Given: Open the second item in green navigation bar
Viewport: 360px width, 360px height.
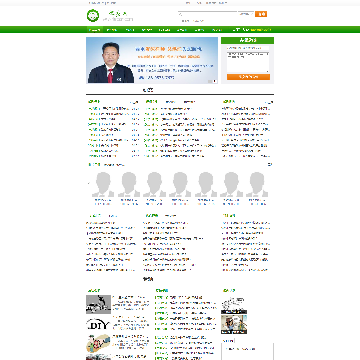Looking at the screenshot, I should 112,30.
